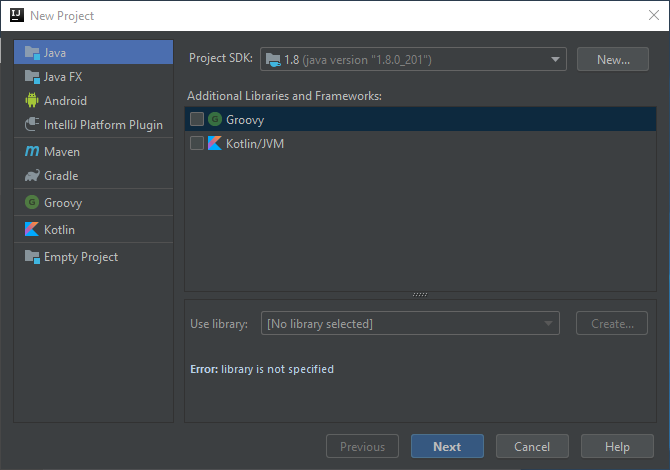Select the Android robot icon
Screen dimensions: 670x470
(32, 101)
